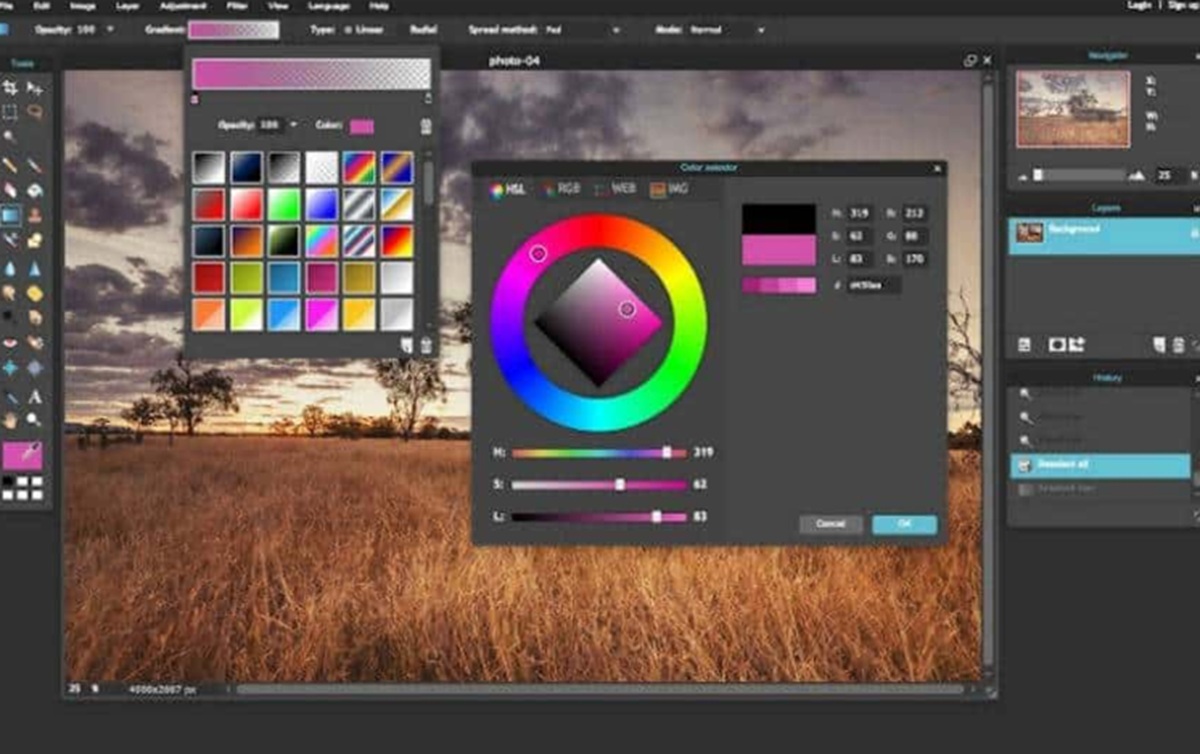Screen dimensions: 1200x754
Task: Open the Layer menu
Action: (x=127, y=5)
